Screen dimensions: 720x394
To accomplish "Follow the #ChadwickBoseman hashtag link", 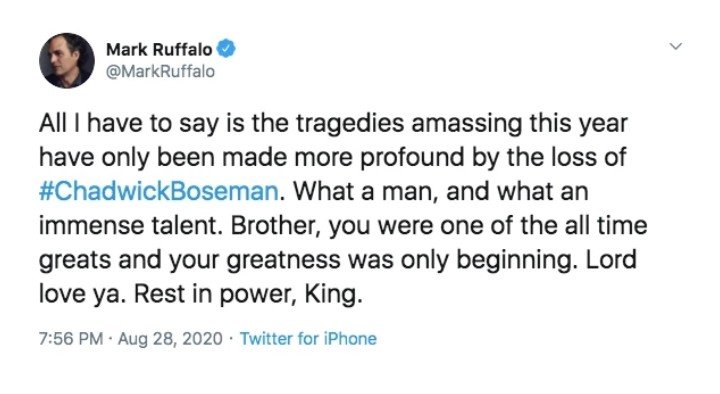I will (x=158, y=191).
